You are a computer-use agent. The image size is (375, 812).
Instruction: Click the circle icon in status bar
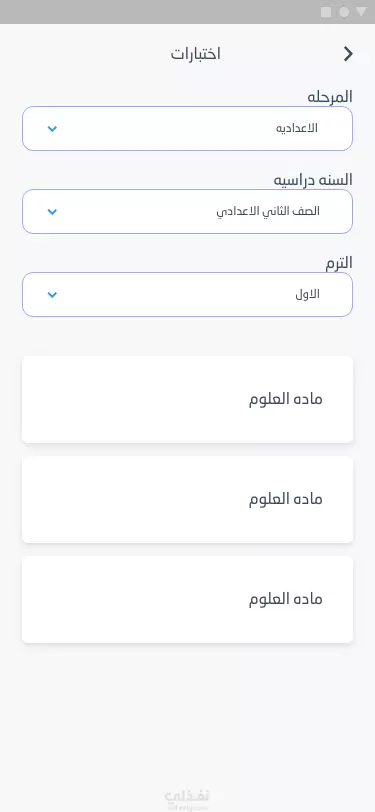pos(344,12)
